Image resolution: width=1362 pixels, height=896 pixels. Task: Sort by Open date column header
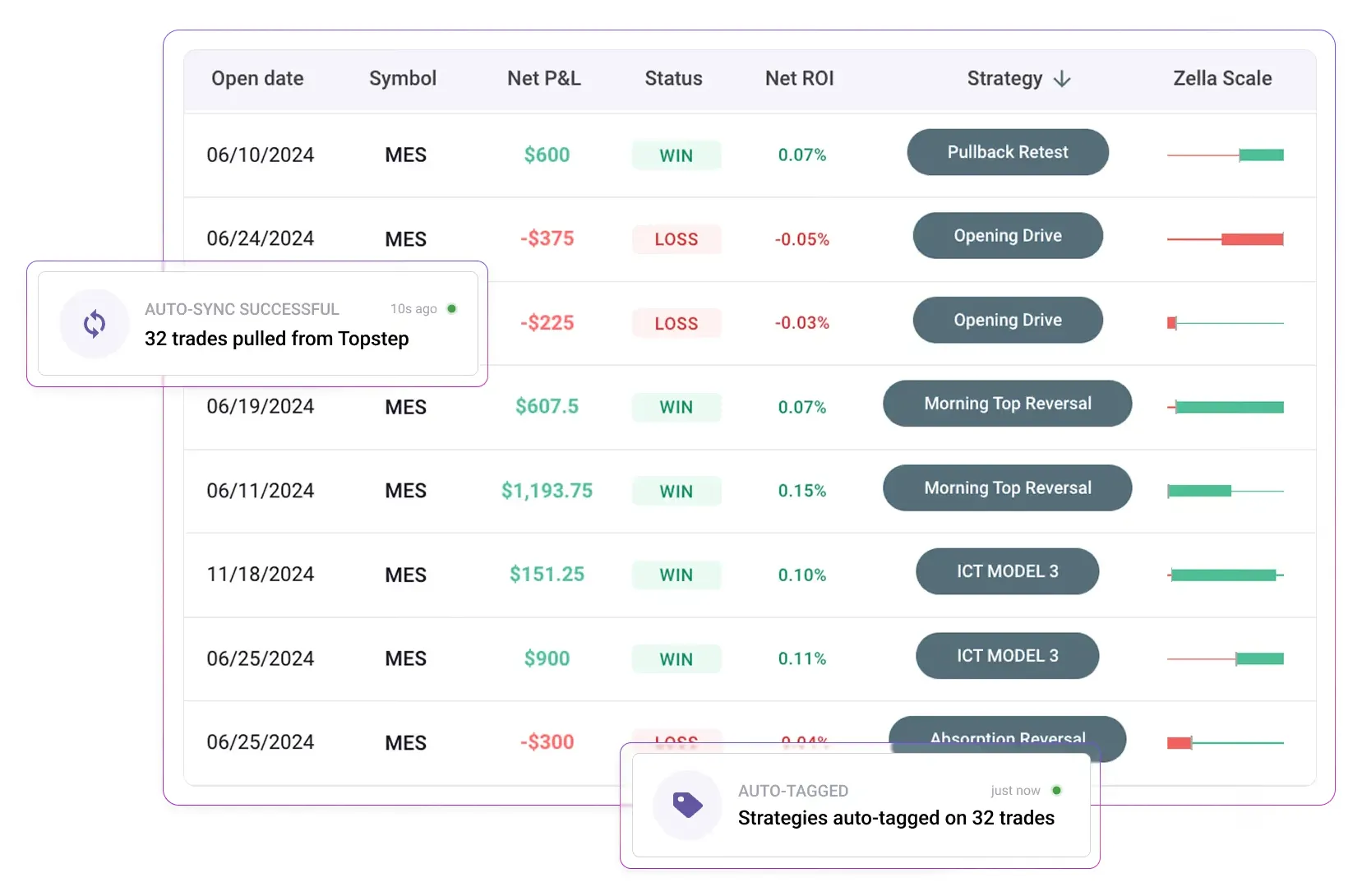(257, 78)
